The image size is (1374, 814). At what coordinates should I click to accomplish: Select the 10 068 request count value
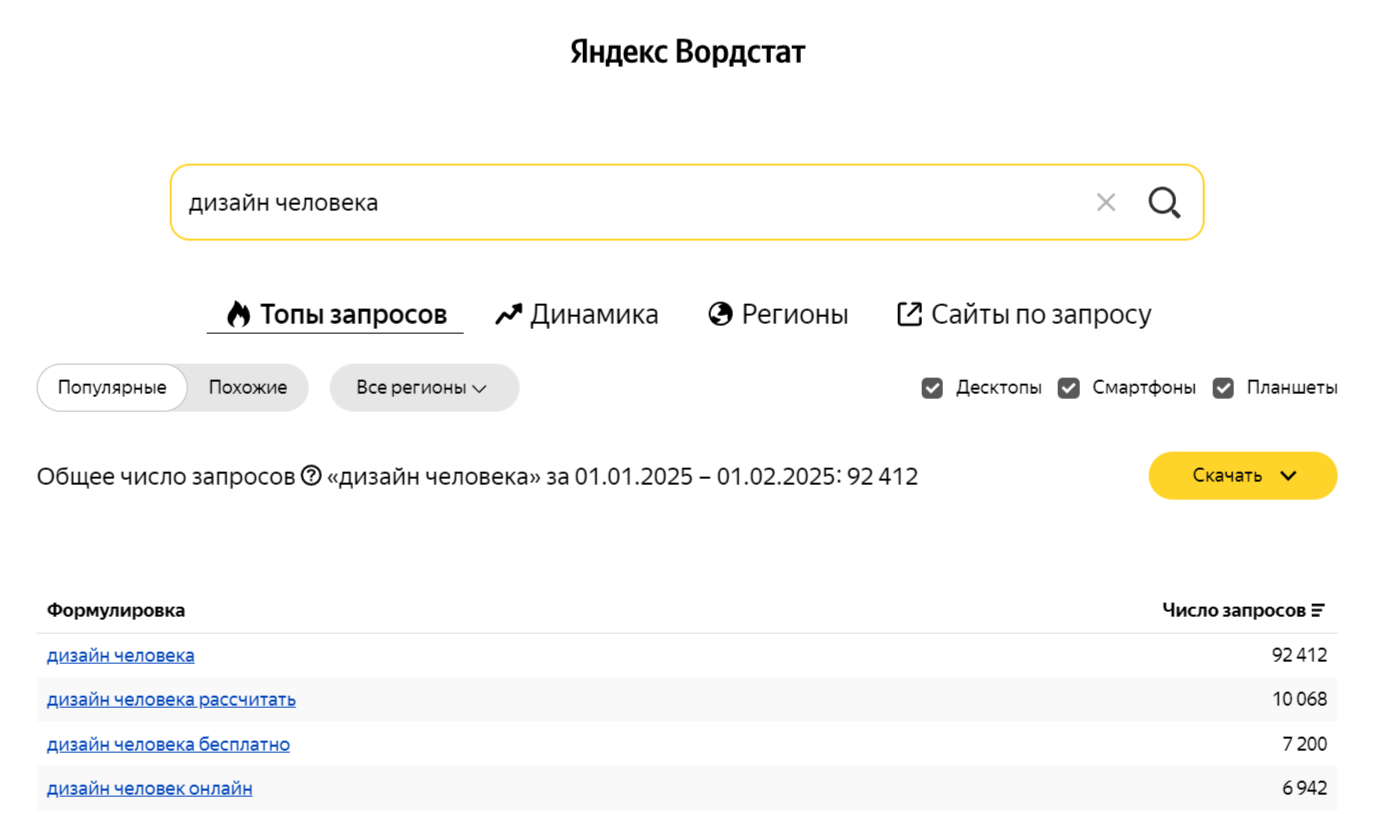point(1299,700)
